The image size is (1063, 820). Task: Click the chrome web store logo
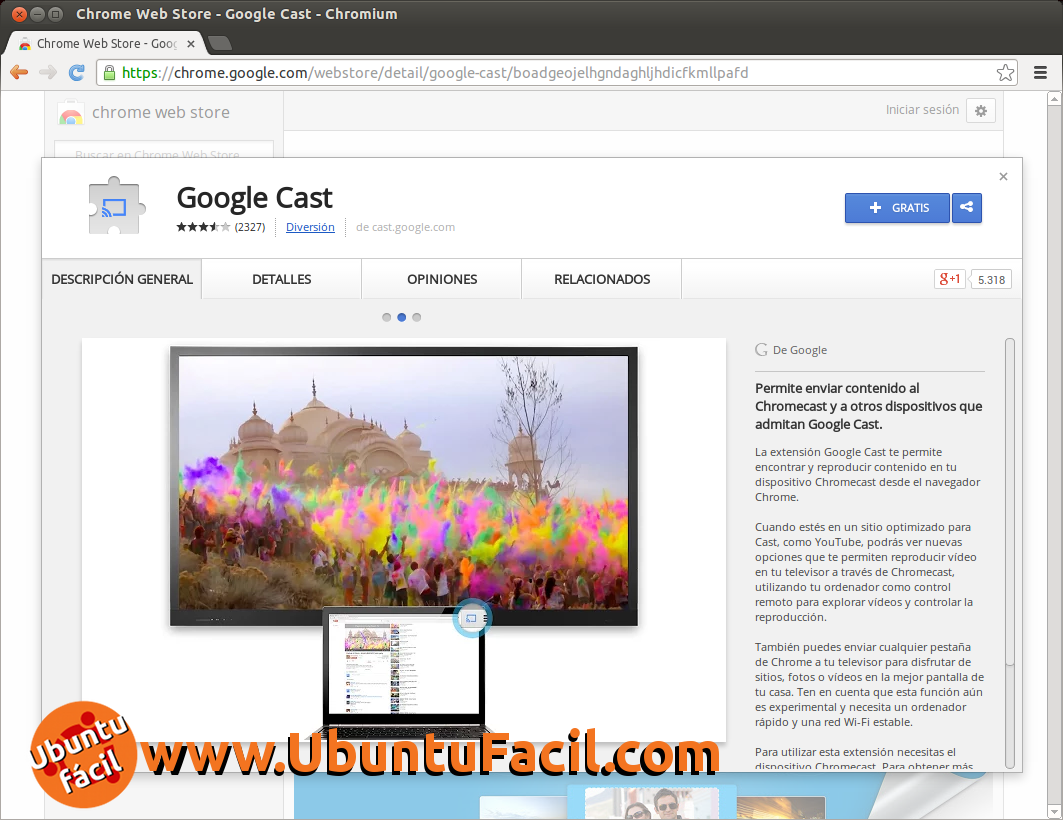coord(71,112)
